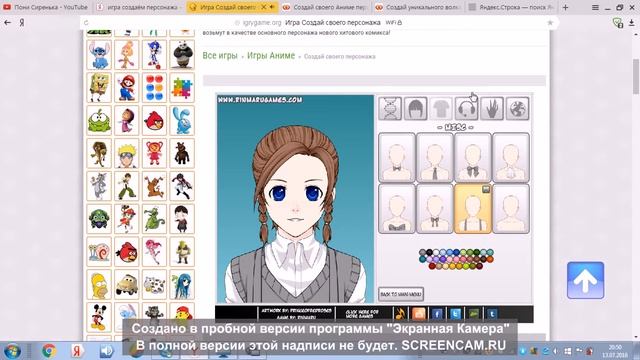Image resolution: width=640 pixels, height=360 pixels.
Task: Click the blue scroll-to-top arrow button
Action: point(585,280)
